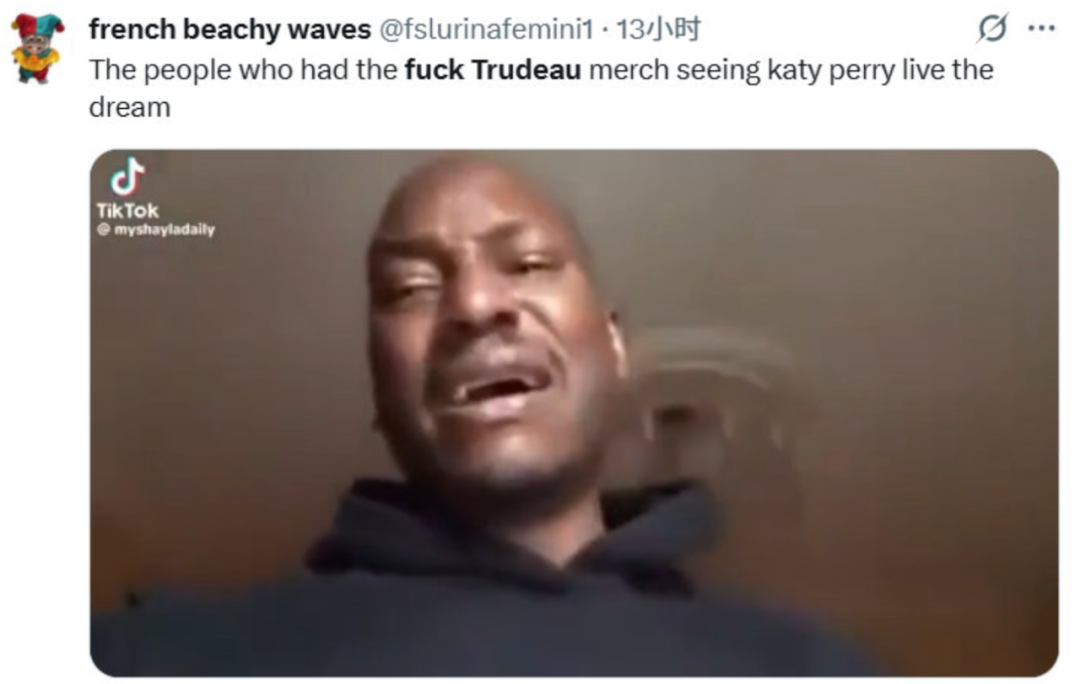This screenshot has height=684, width=1080.
Task: Open the Grok explain-post icon
Action: click(x=993, y=28)
